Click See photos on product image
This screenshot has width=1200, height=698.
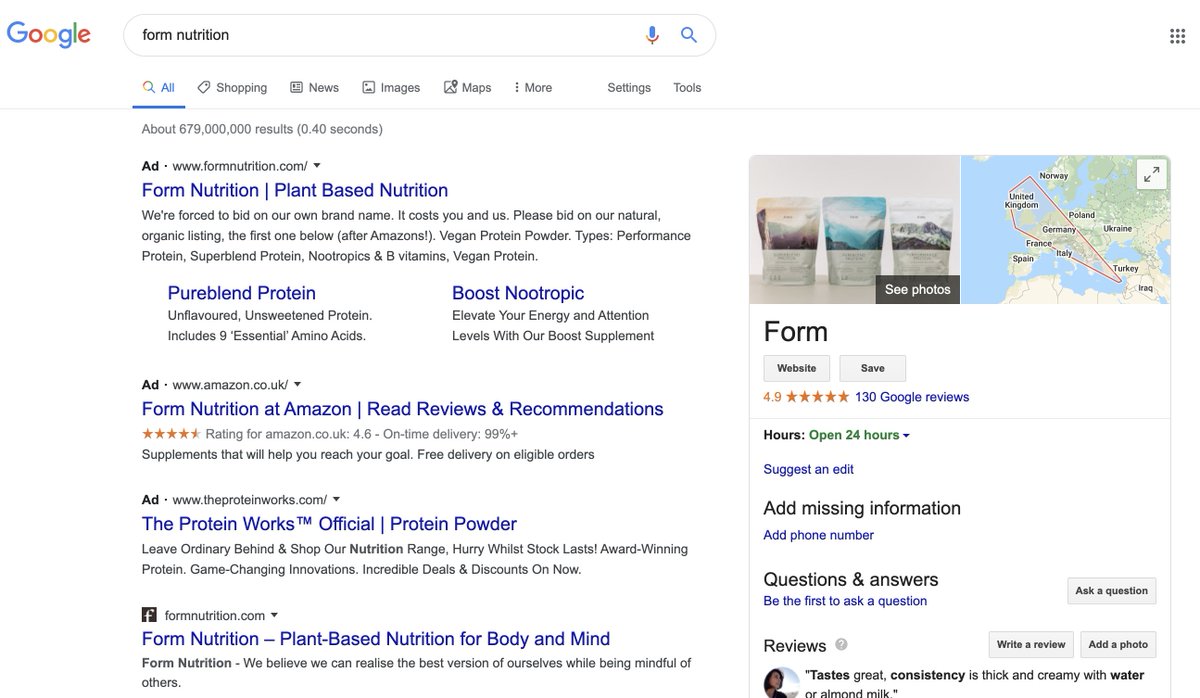[x=918, y=289]
